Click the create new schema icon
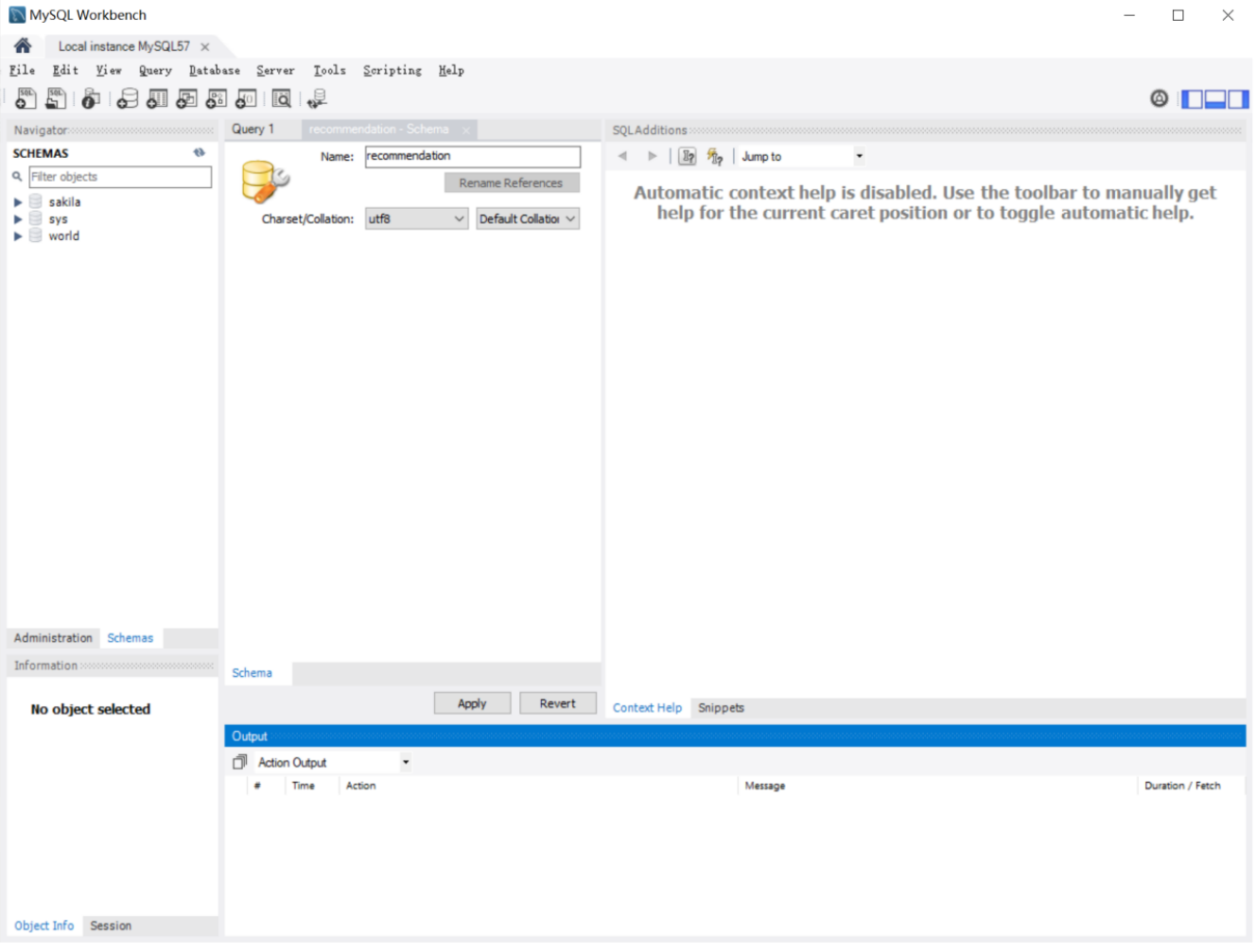This screenshot has width=1256, height=952. coord(127,98)
